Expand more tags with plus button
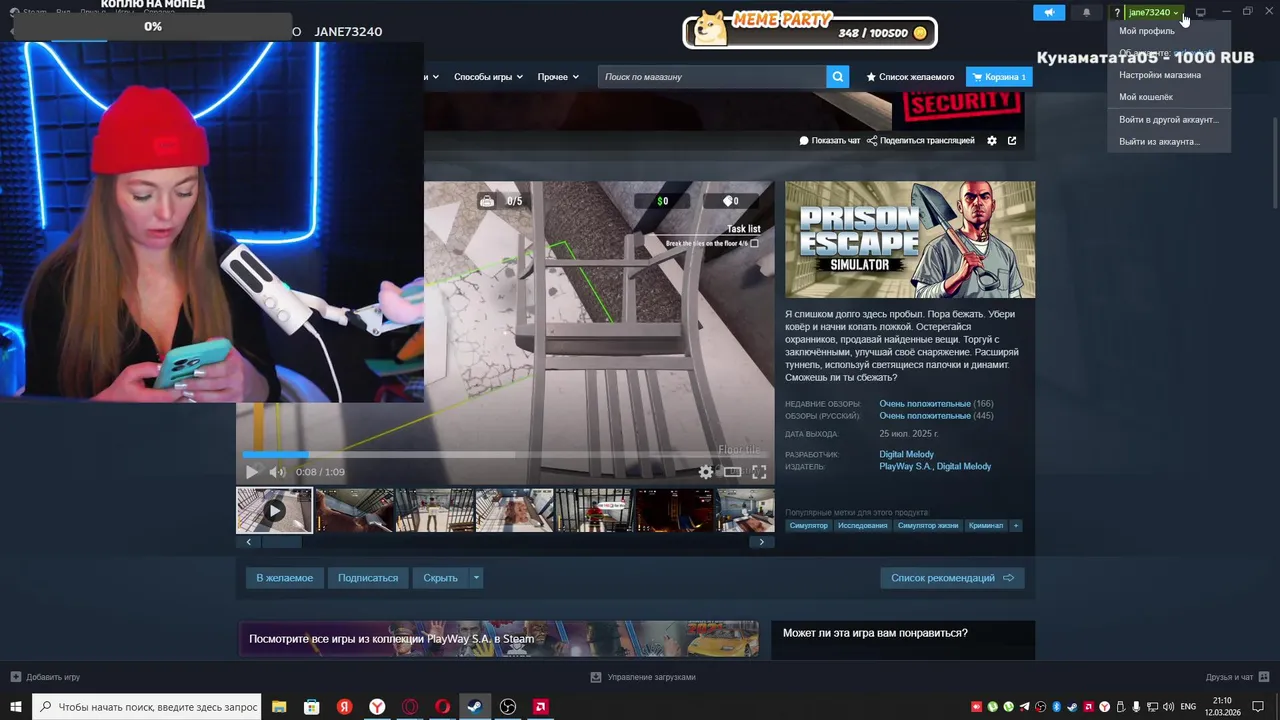The height and width of the screenshot is (720, 1280). [x=1016, y=526]
